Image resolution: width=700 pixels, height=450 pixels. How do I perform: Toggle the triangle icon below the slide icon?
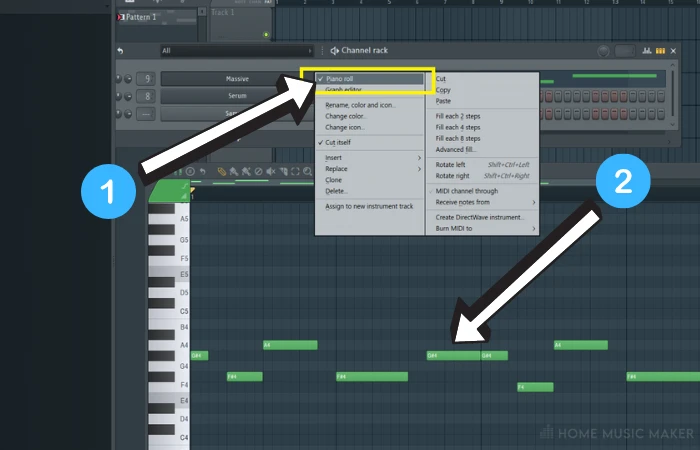tap(184, 196)
